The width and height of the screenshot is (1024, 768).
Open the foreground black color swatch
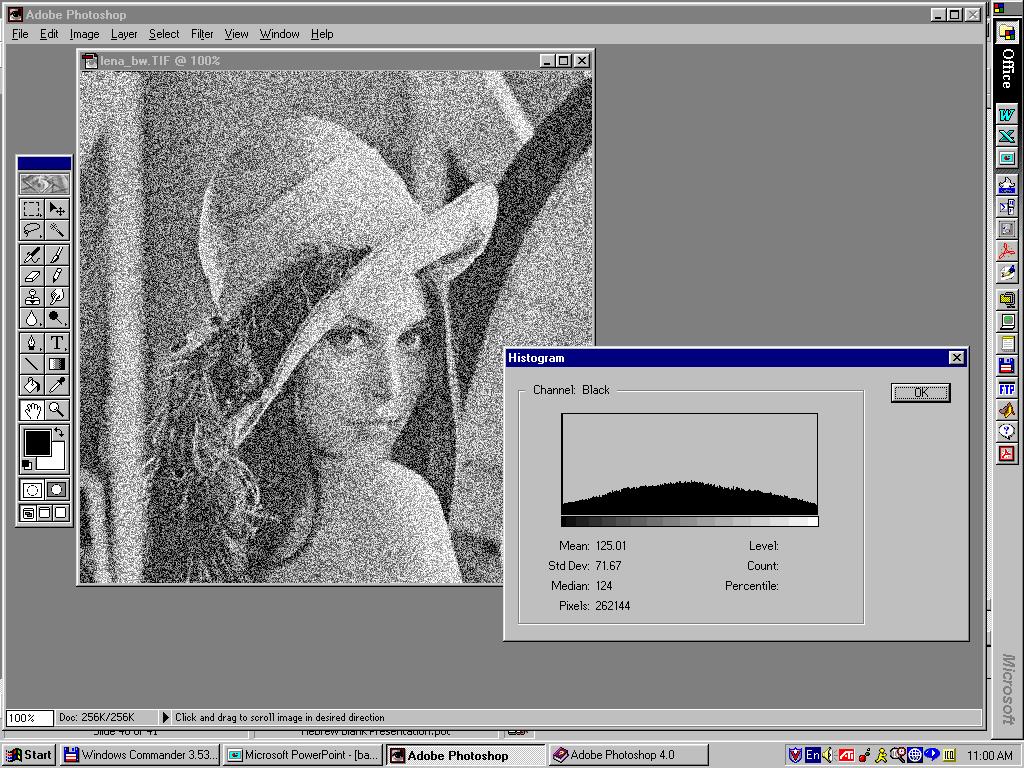click(37, 443)
